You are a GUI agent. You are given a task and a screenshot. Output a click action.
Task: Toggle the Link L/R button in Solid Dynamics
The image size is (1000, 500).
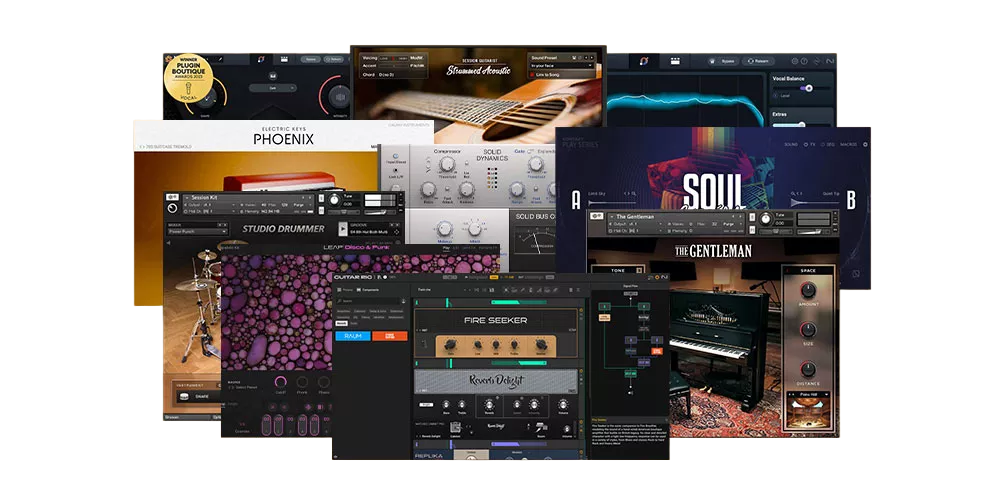[396, 170]
